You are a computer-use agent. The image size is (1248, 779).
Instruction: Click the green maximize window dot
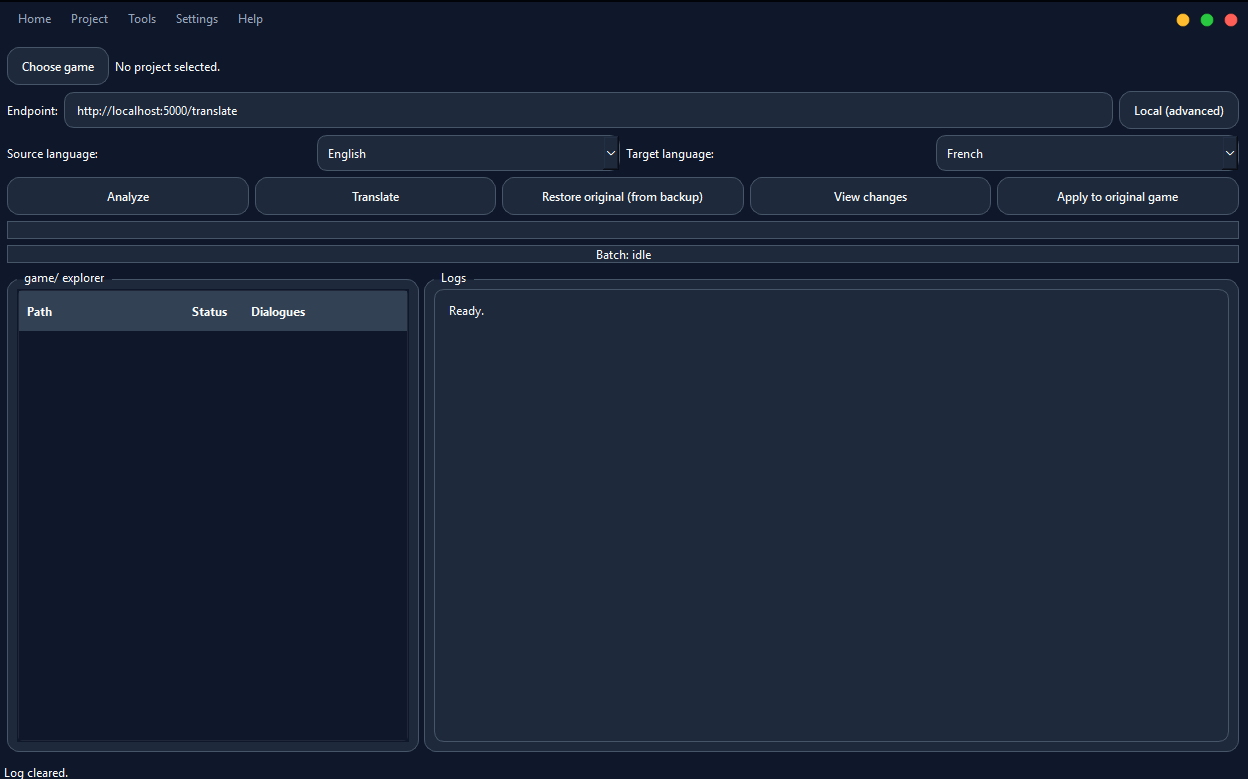tap(1207, 20)
